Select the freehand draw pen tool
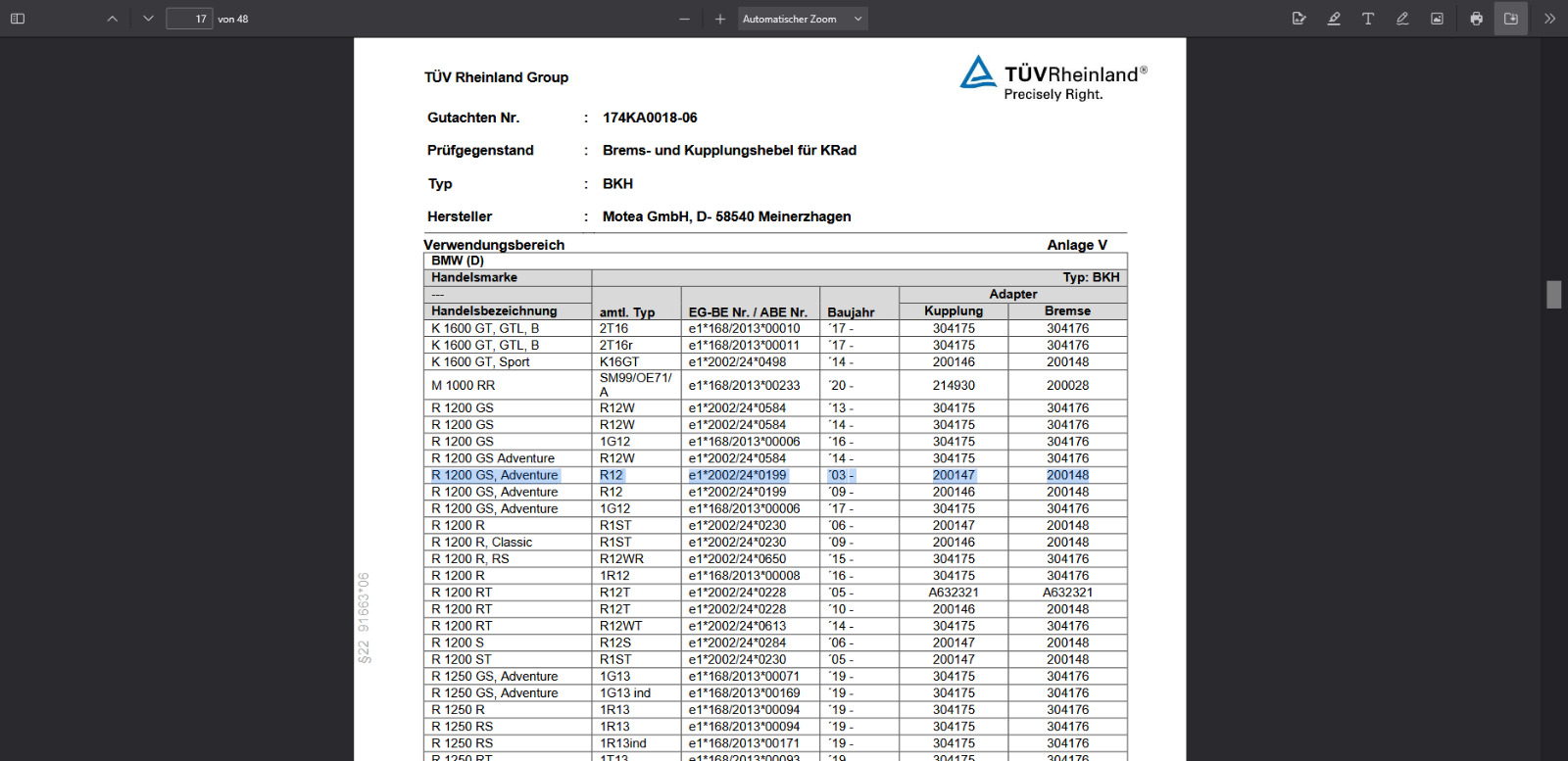Screen dimensions: 1568x761 [1402, 19]
